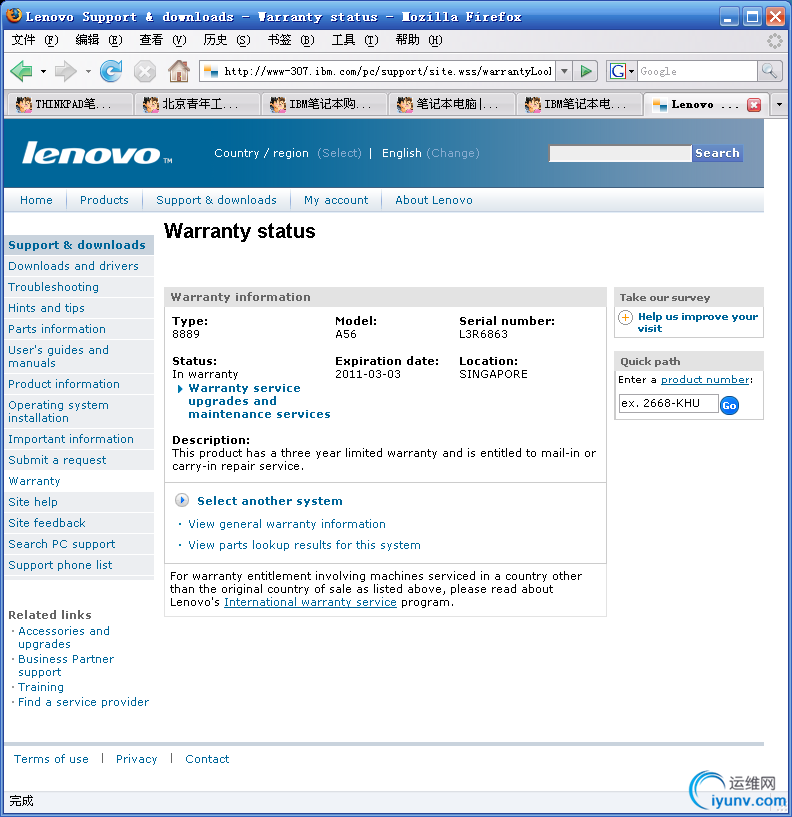Image resolution: width=792 pixels, height=817 pixels.
Task: Click View general warranty information link
Action: coord(287,524)
